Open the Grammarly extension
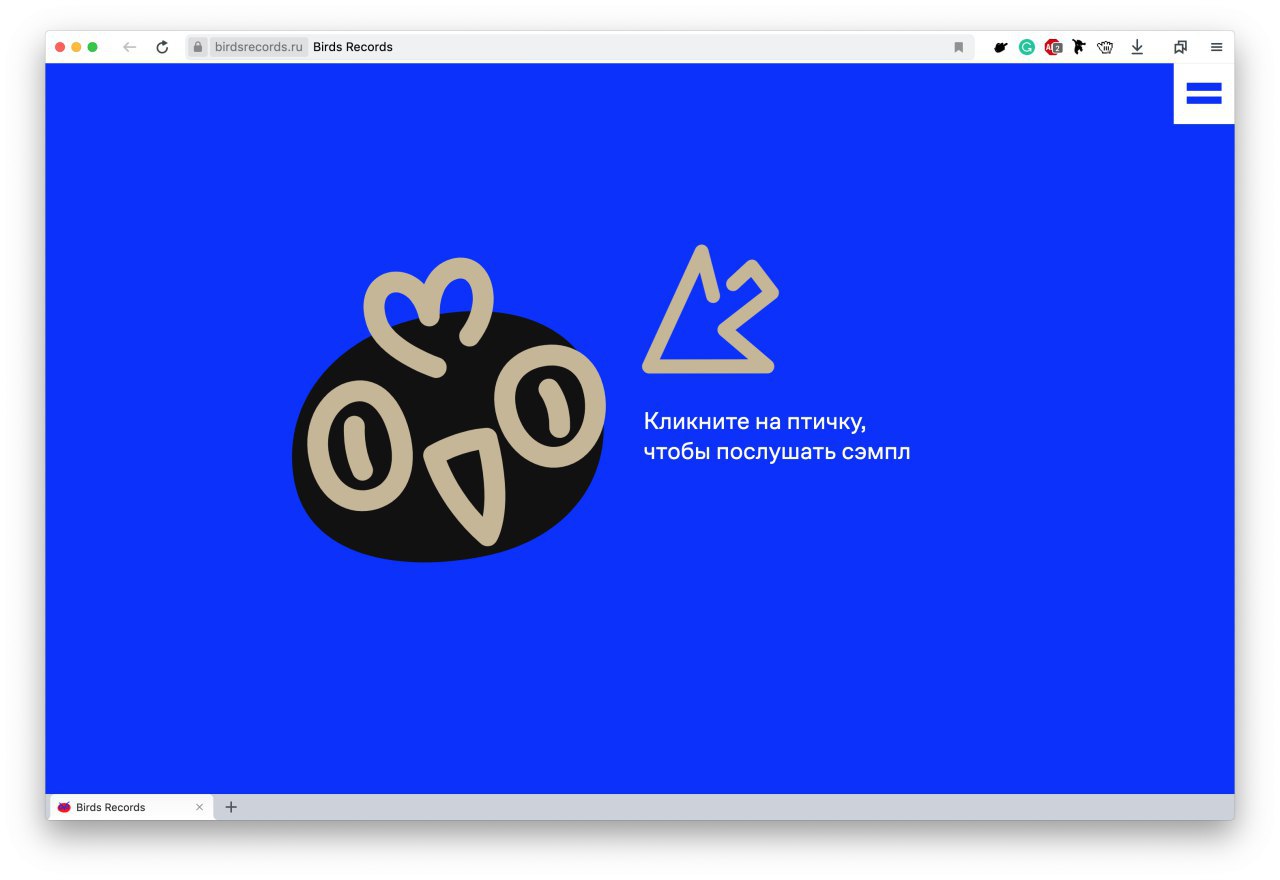Image resolution: width=1280 pixels, height=880 pixels. coord(1027,47)
